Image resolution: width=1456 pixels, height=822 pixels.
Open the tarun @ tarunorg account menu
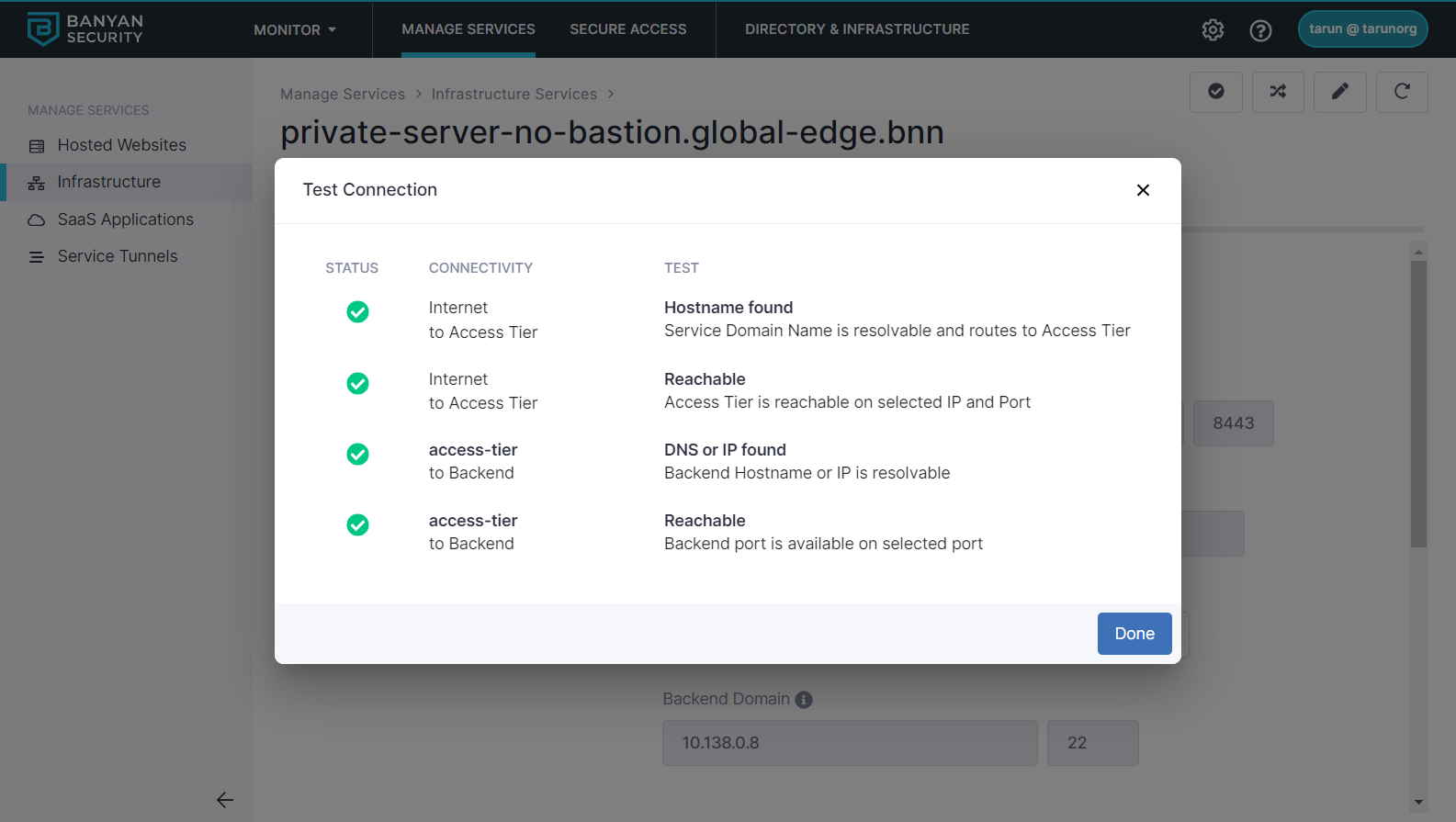[x=1362, y=29]
